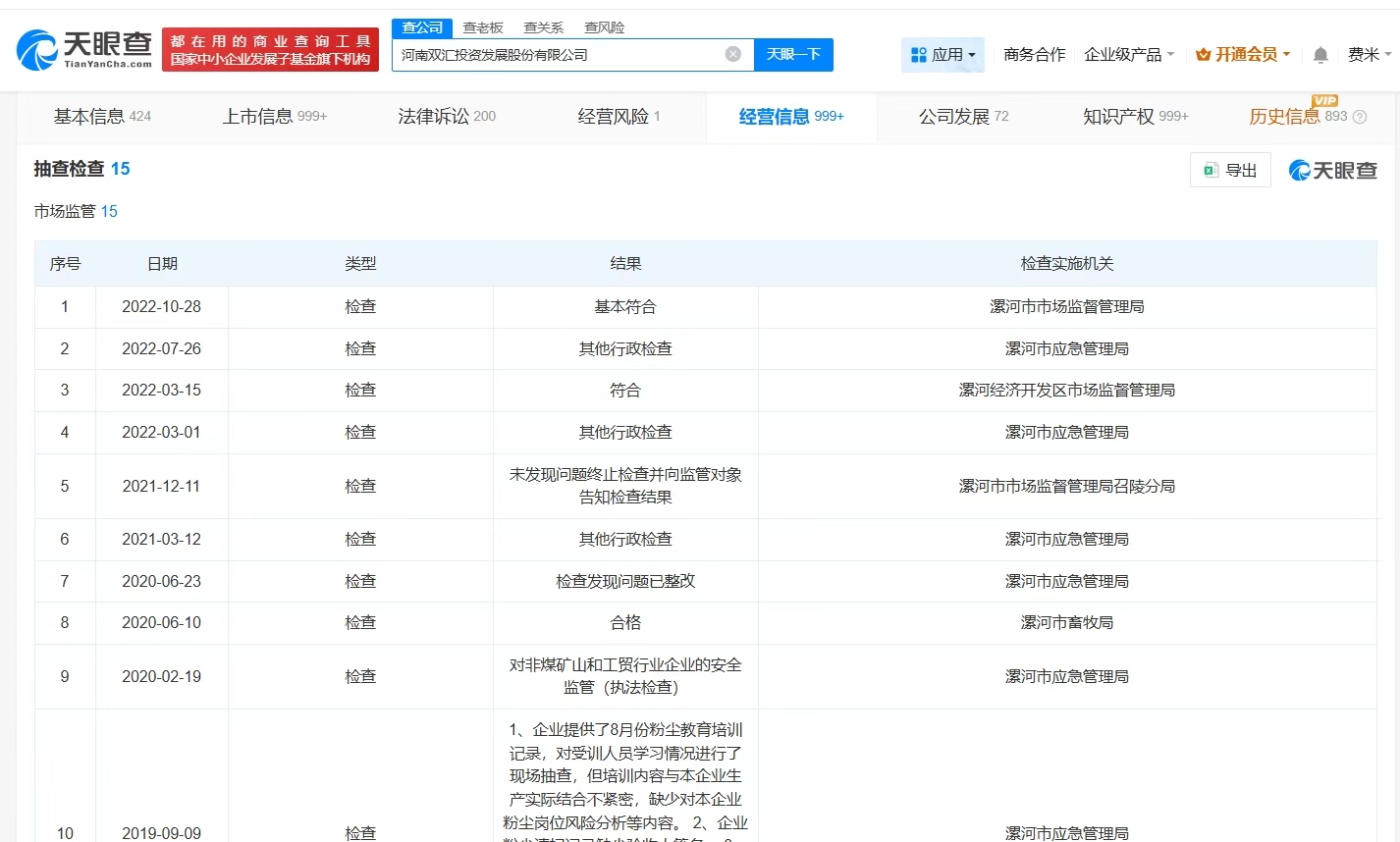
Task: Click the date 2020-06-23
Action: pos(161,582)
